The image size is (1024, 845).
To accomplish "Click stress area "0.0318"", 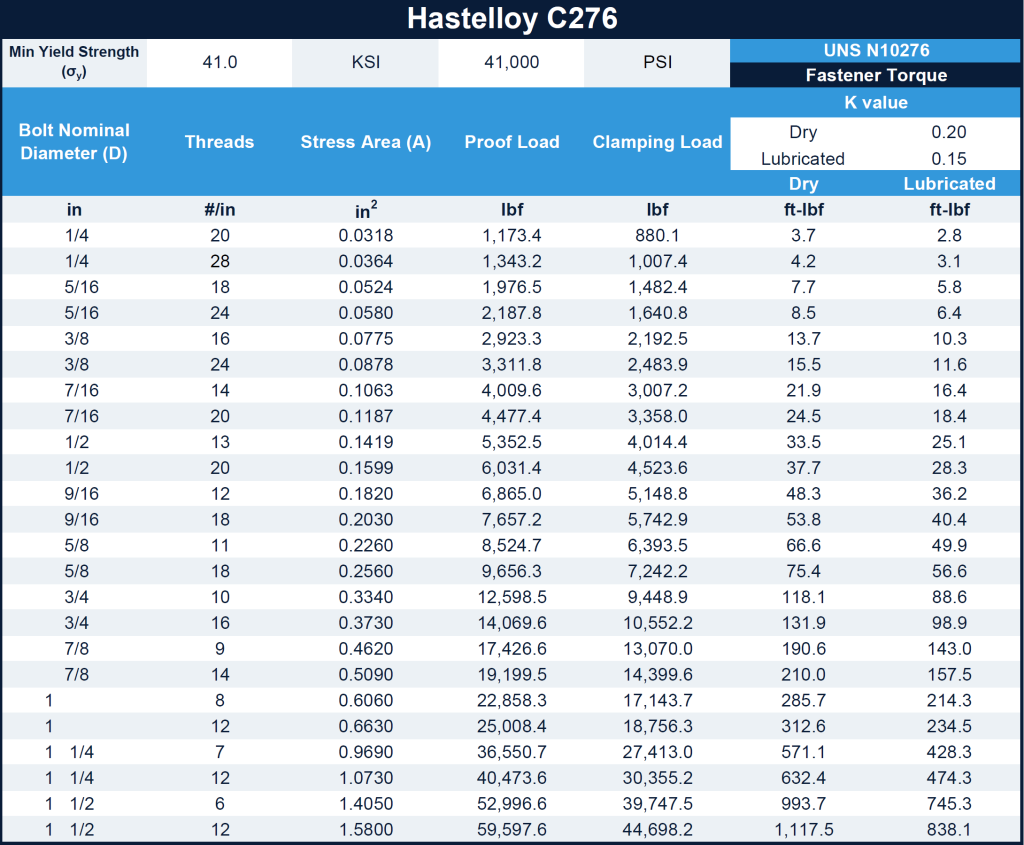I will coord(366,236).
